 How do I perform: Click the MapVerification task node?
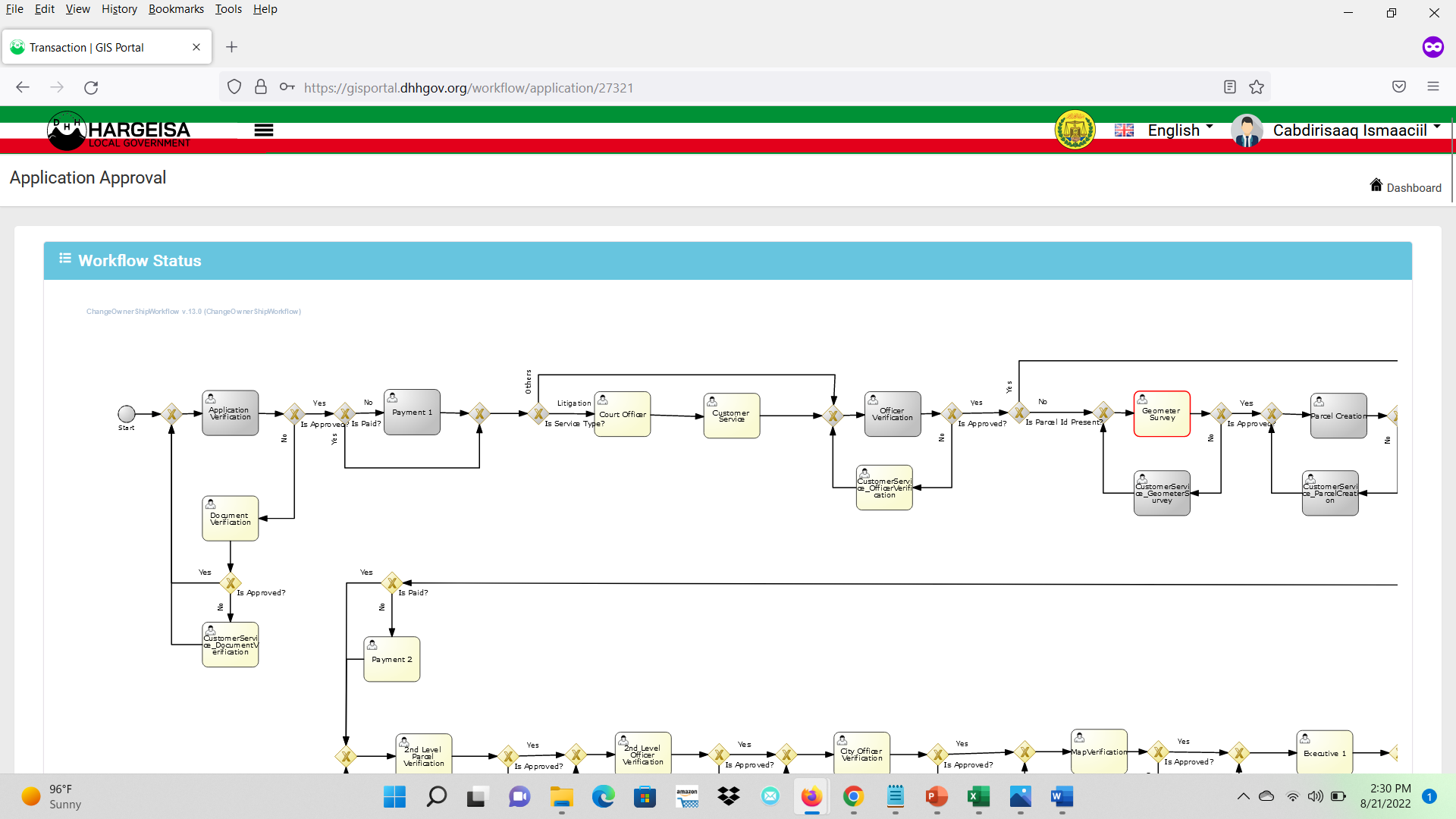(x=1100, y=752)
